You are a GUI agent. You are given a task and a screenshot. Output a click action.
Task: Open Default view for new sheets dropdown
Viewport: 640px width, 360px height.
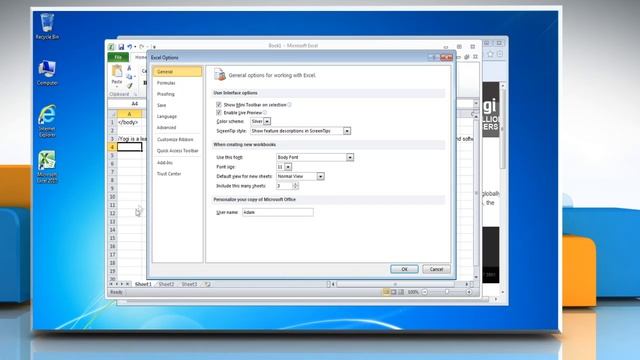click(x=320, y=176)
